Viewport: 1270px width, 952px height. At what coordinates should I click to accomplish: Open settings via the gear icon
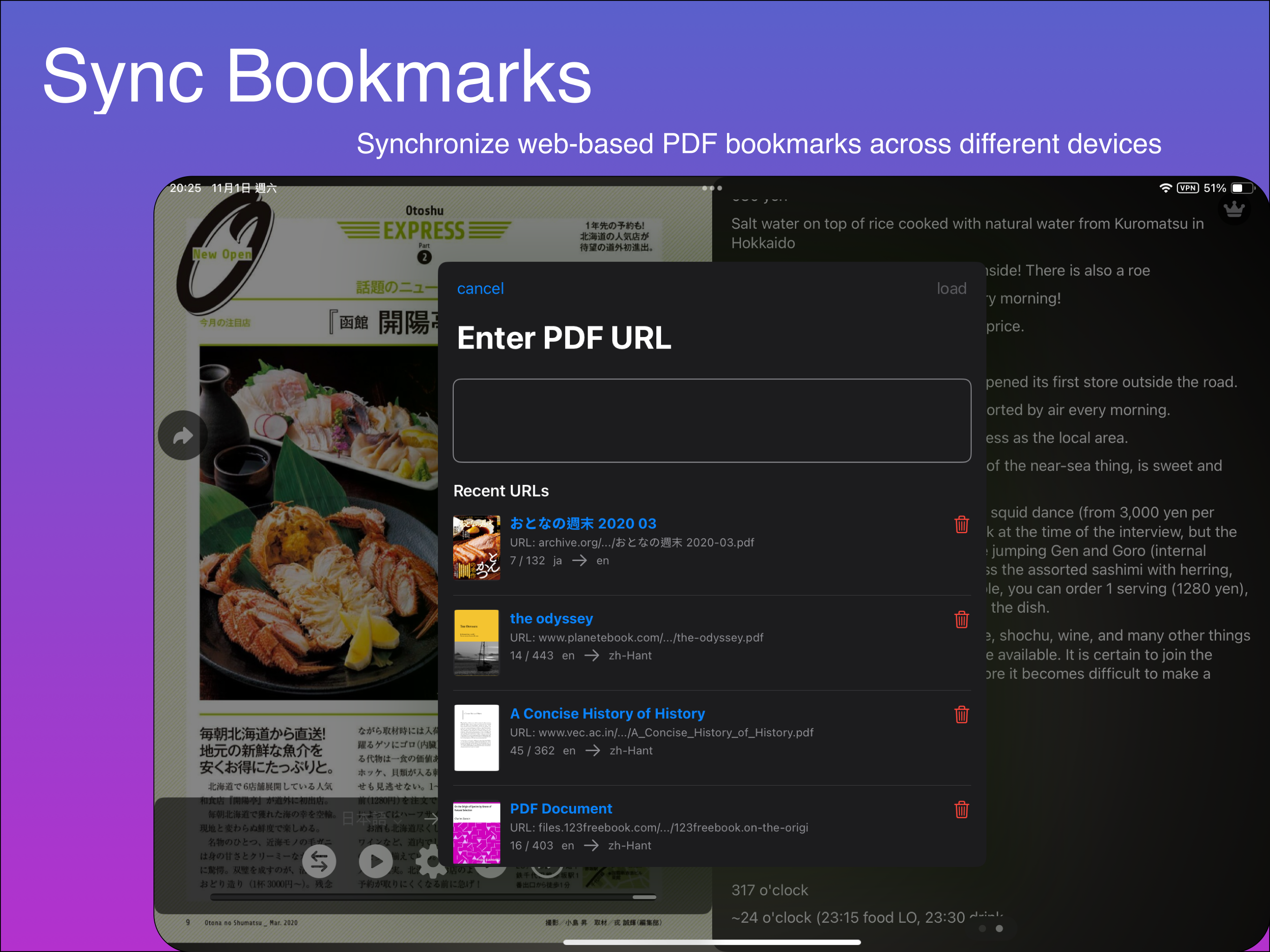pos(430,861)
